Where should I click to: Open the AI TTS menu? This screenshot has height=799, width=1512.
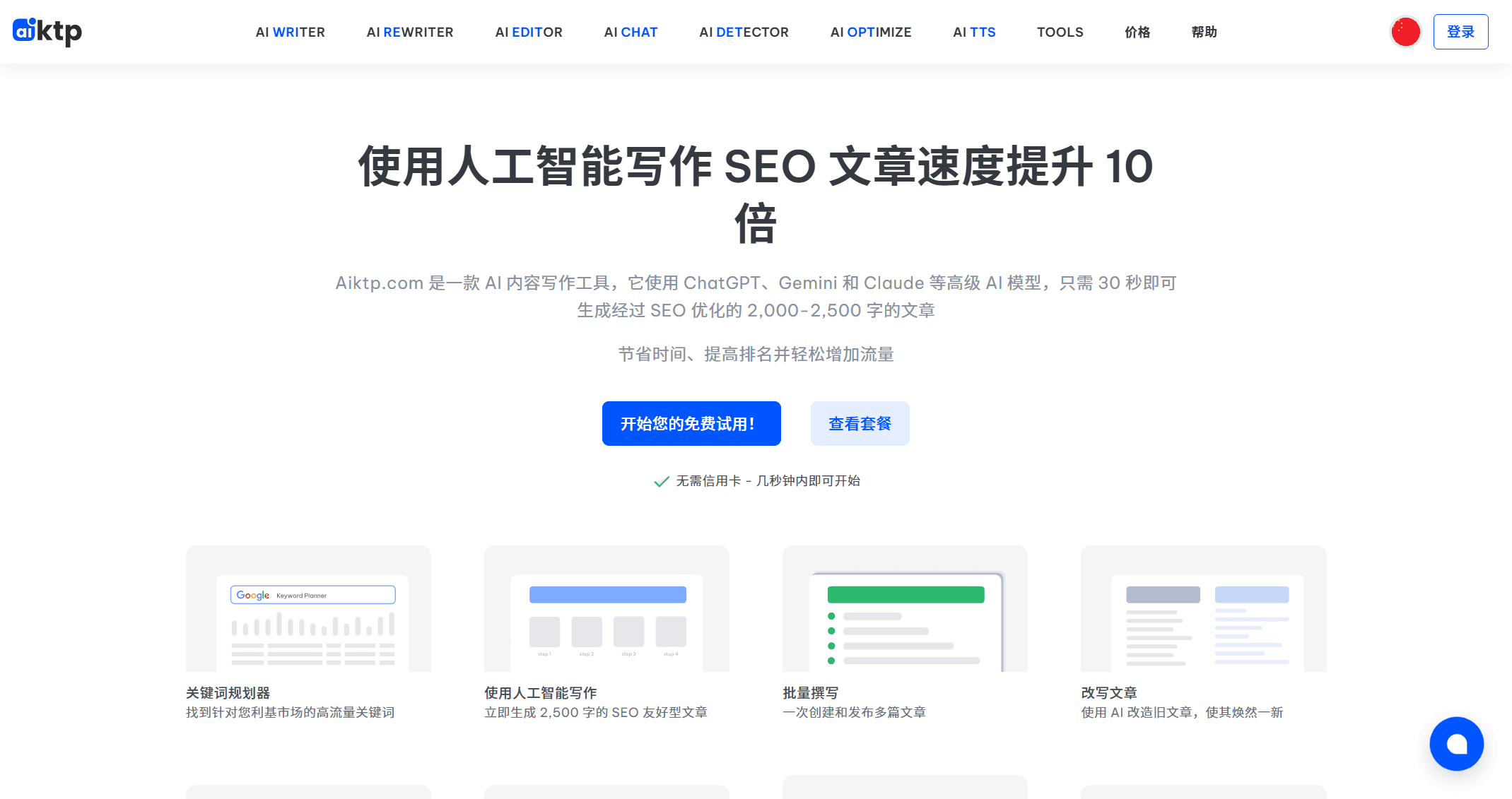point(974,32)
